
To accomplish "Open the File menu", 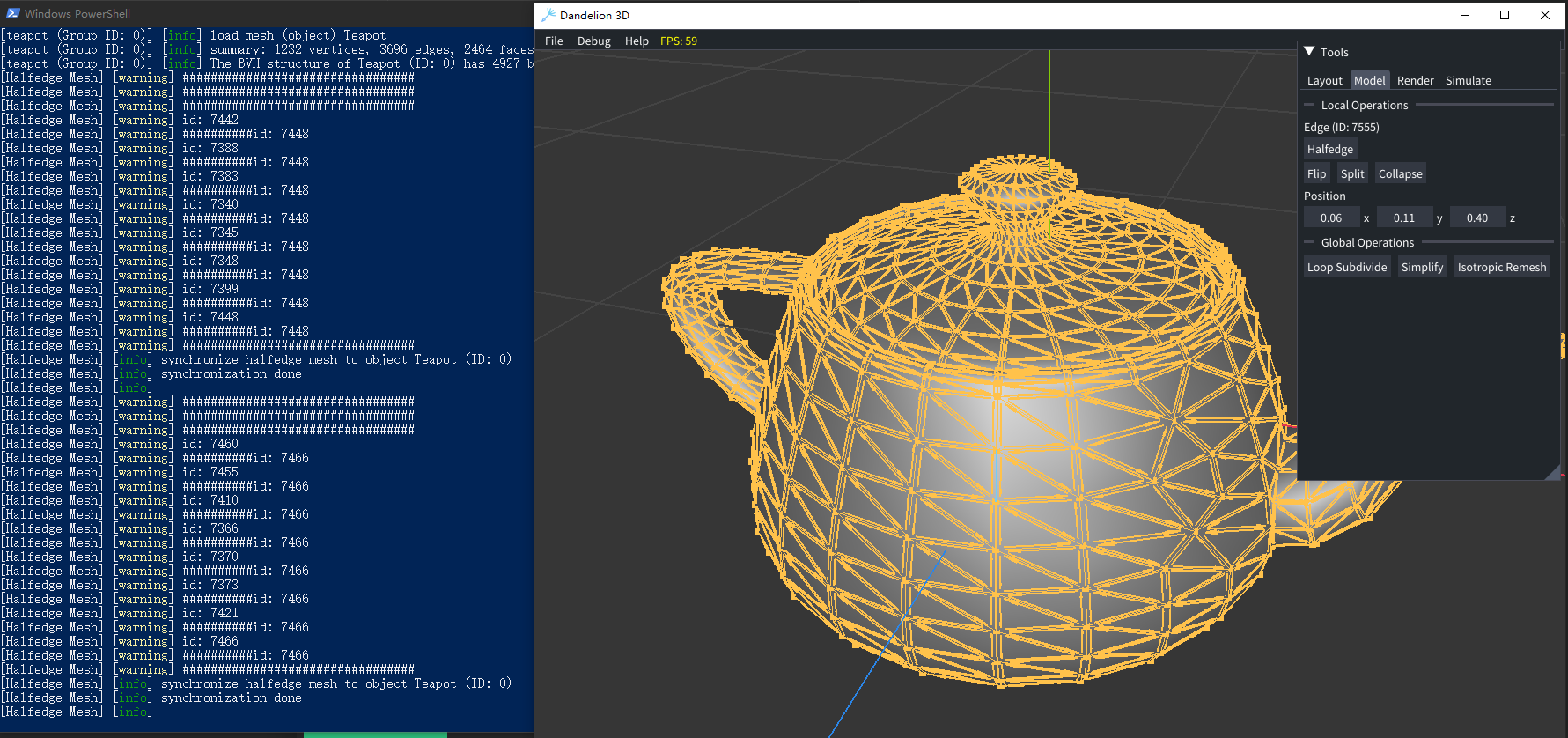I will [554, 41].
